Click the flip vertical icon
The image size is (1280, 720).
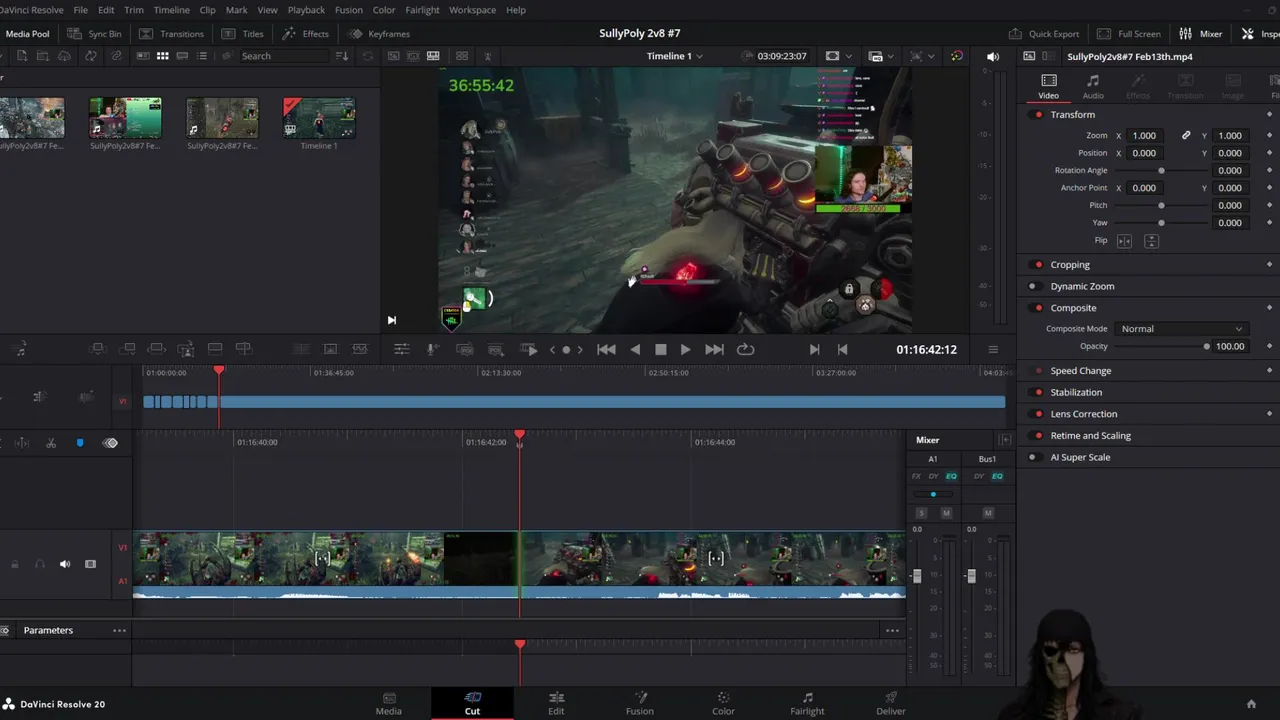[x=1151, y=241]
